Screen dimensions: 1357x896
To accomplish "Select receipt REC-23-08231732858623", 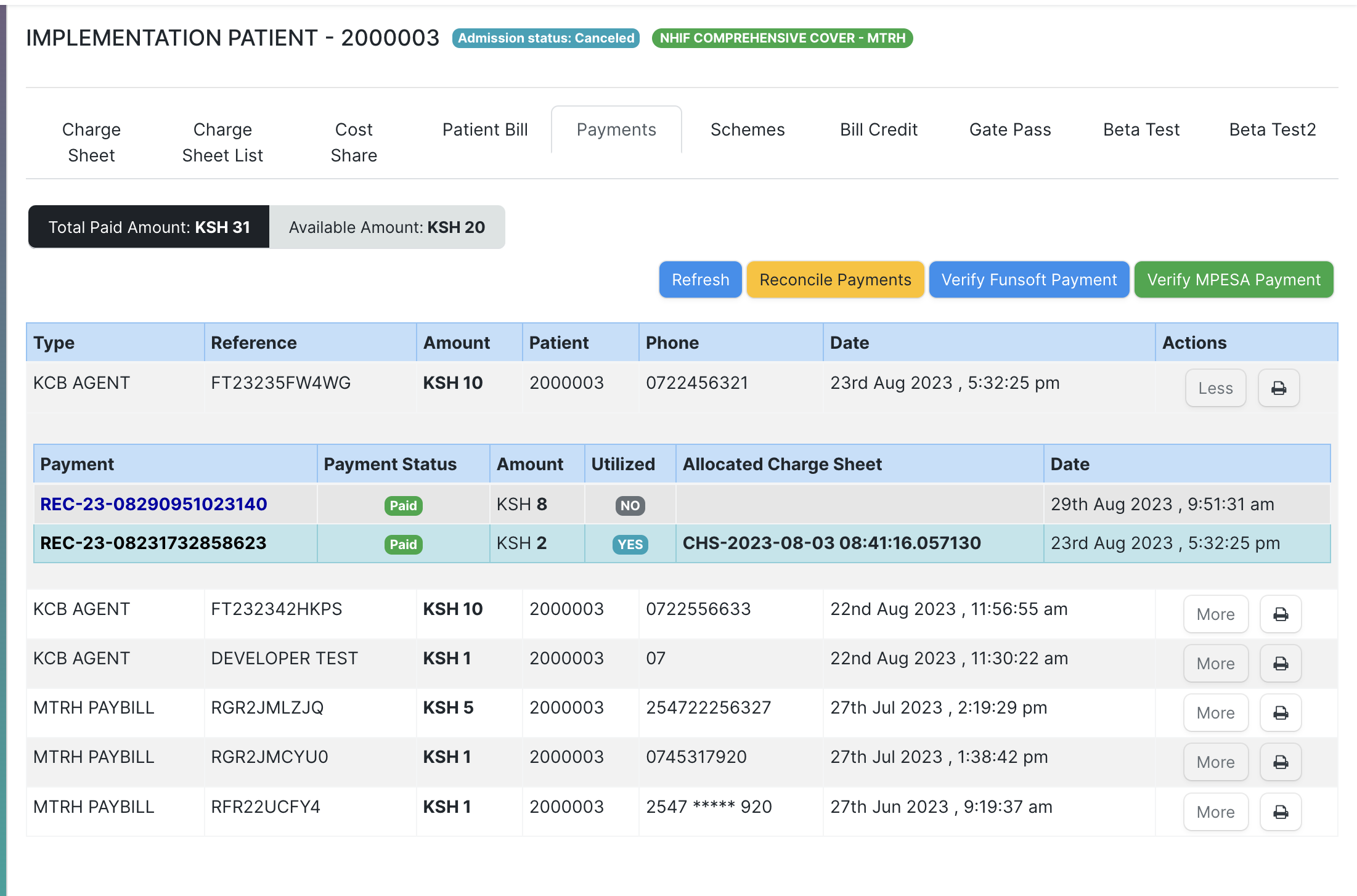I will (x=153, y=543).
